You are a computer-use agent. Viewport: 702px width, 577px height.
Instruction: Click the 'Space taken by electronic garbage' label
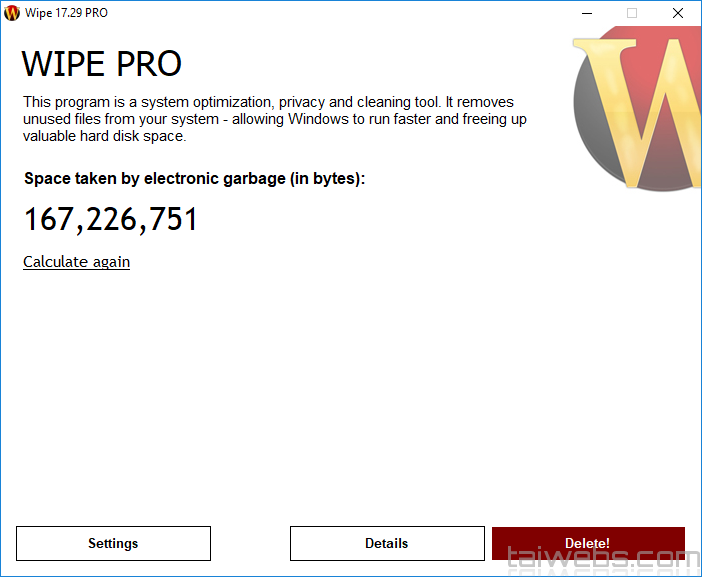click(x=195, y=179)
